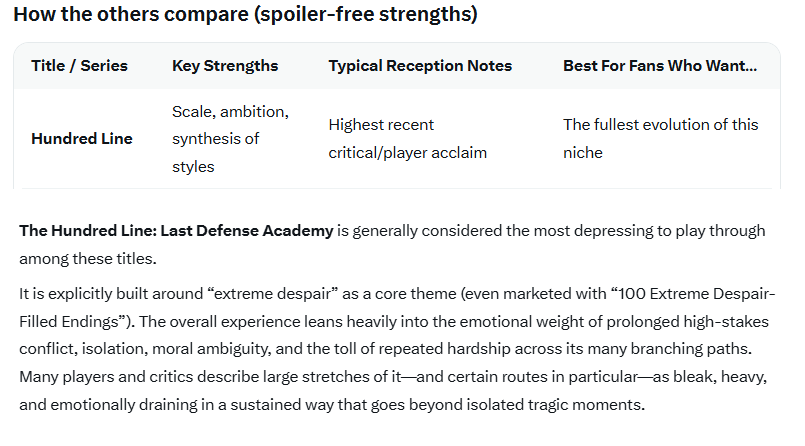The image size is (805, 446).
Task: Select the 'Title / Series' column header
Action: click(x=79, y=66)
